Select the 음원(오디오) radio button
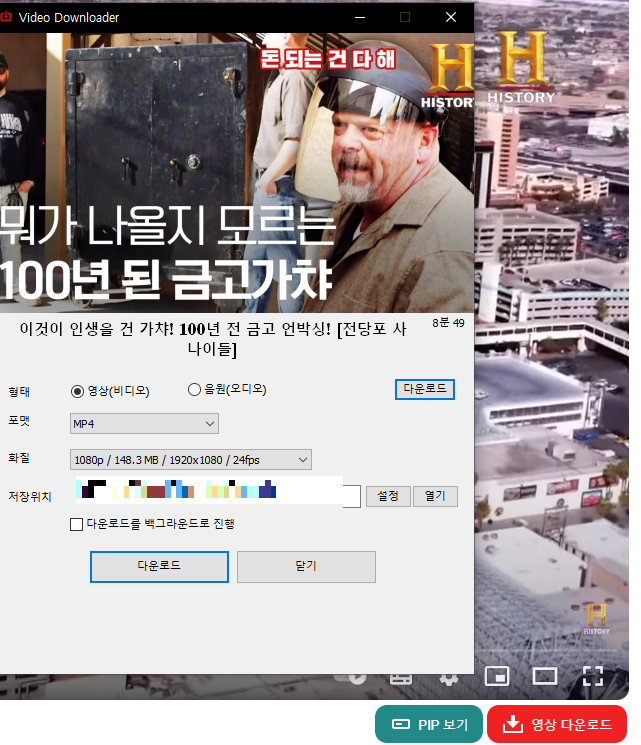This screenshot has width=641, height=745. coord(194,390)
